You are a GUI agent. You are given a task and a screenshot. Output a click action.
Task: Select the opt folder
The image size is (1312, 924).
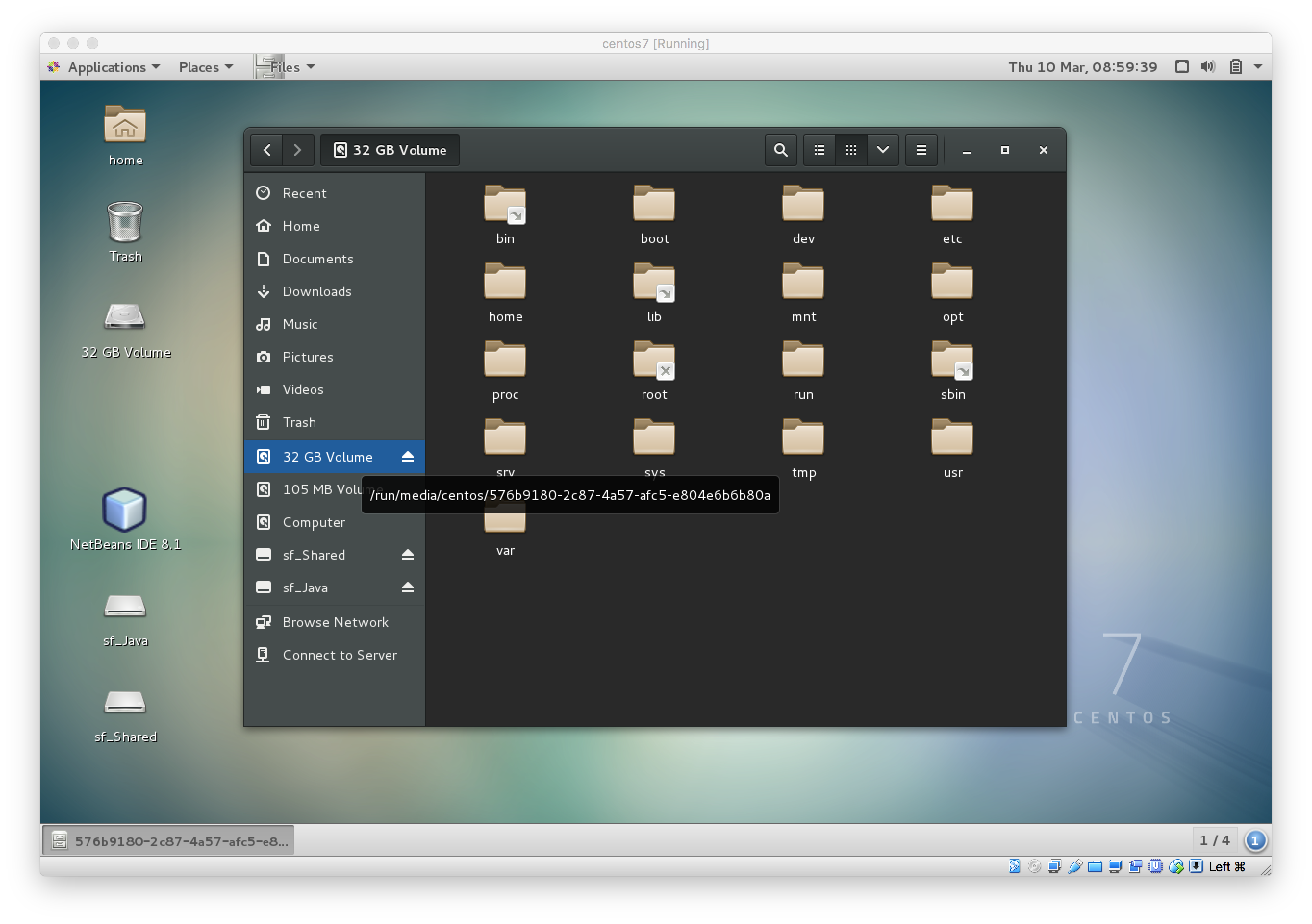click(x=952, y=293)
